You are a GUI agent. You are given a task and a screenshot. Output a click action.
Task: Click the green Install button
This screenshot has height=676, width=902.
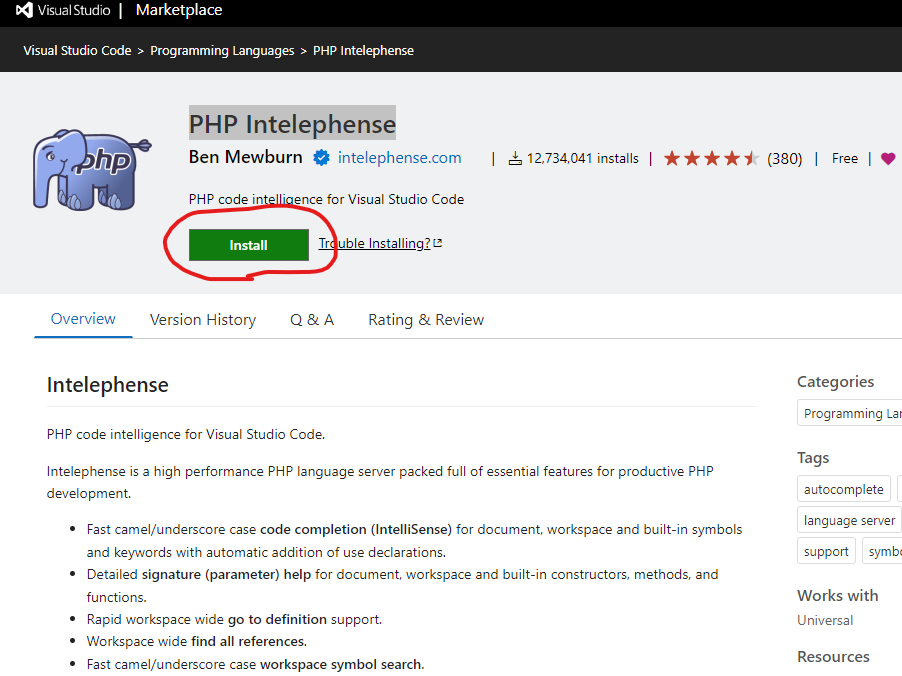tap(247, 244)
